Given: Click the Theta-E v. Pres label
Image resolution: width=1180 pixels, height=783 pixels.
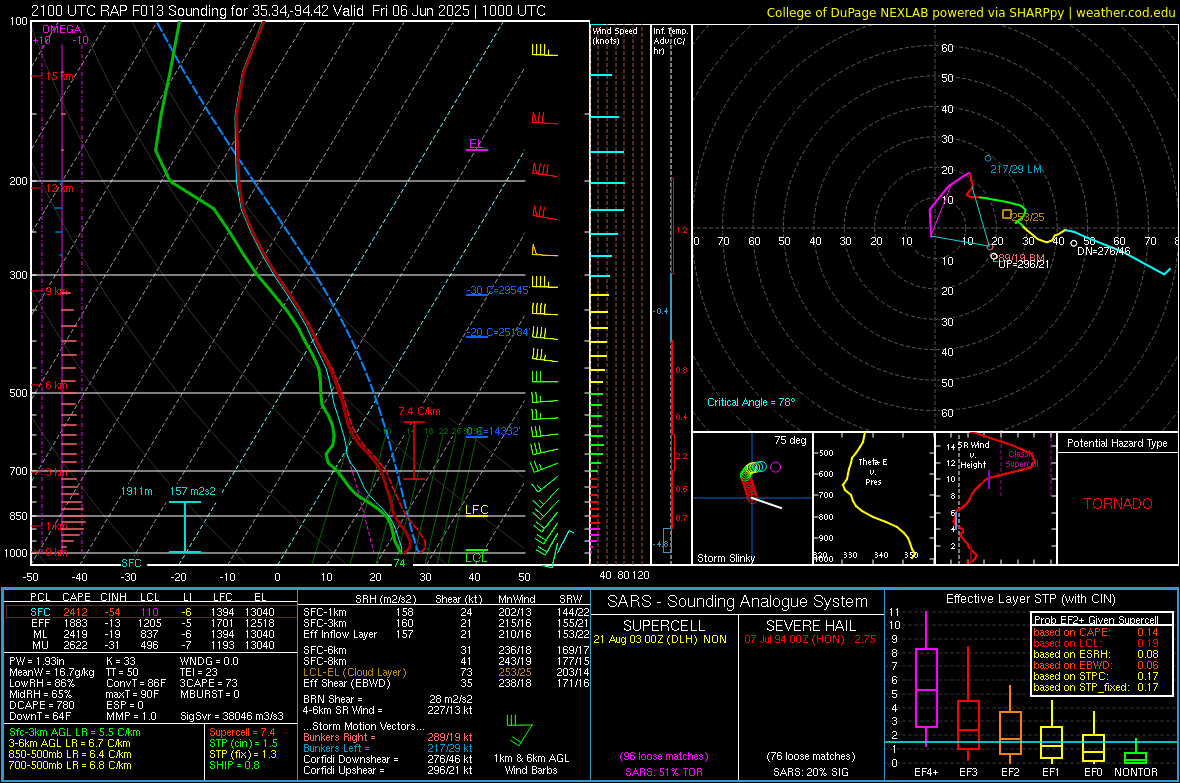Looking at the screenshot, I should click(873, 471).
